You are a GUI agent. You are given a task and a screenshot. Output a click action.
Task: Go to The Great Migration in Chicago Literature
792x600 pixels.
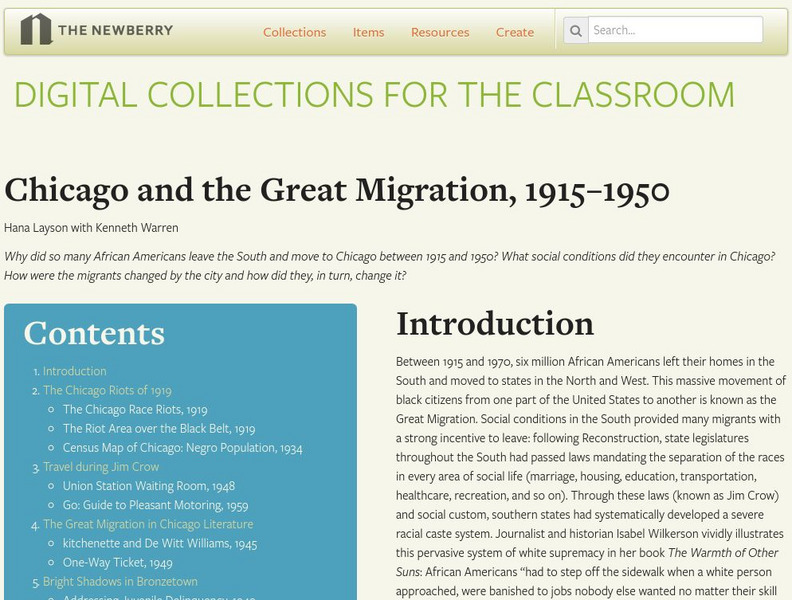coord(148,524)
